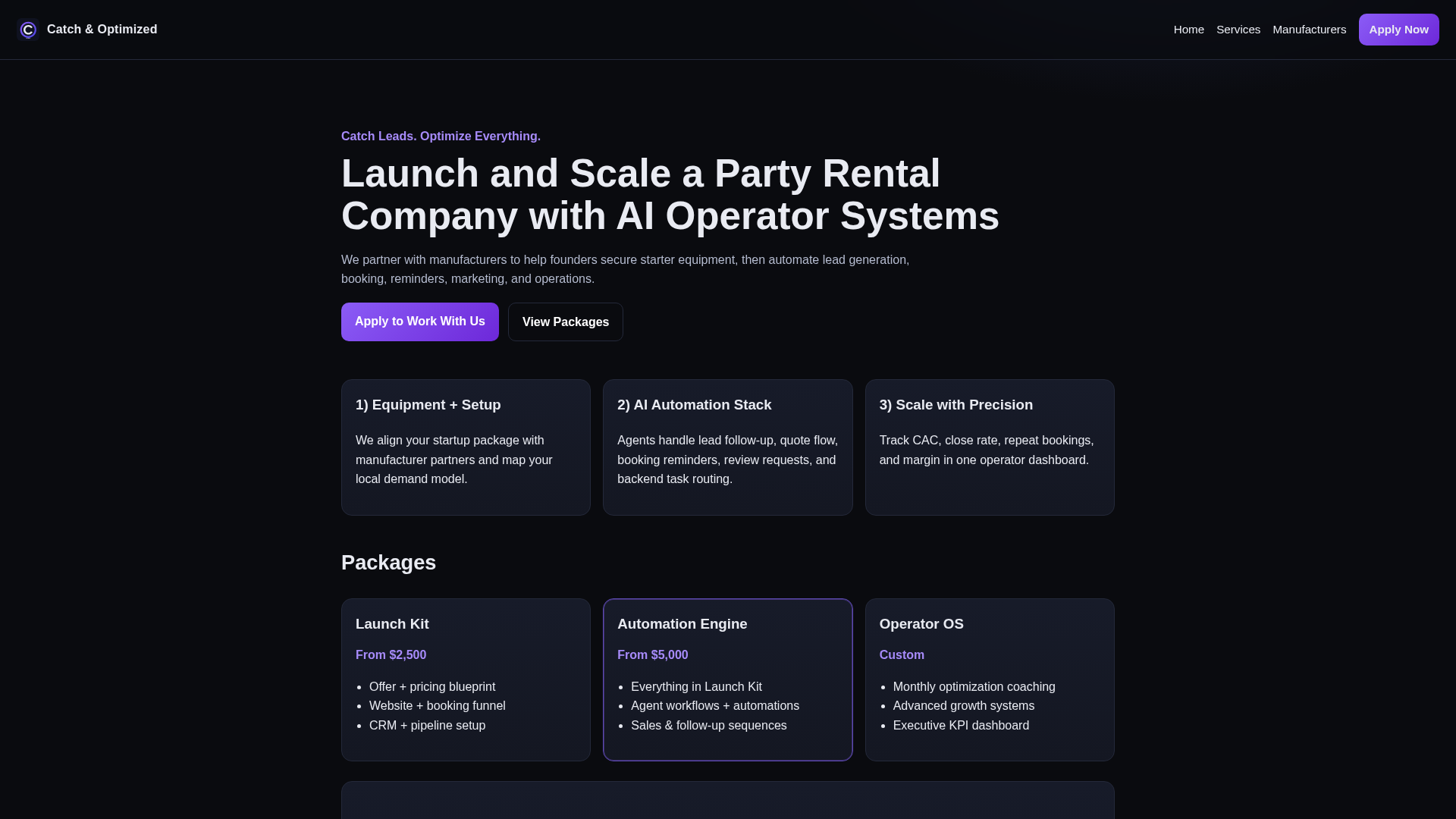
Task: Open the Services nav link
Action: pos(1238,30)
